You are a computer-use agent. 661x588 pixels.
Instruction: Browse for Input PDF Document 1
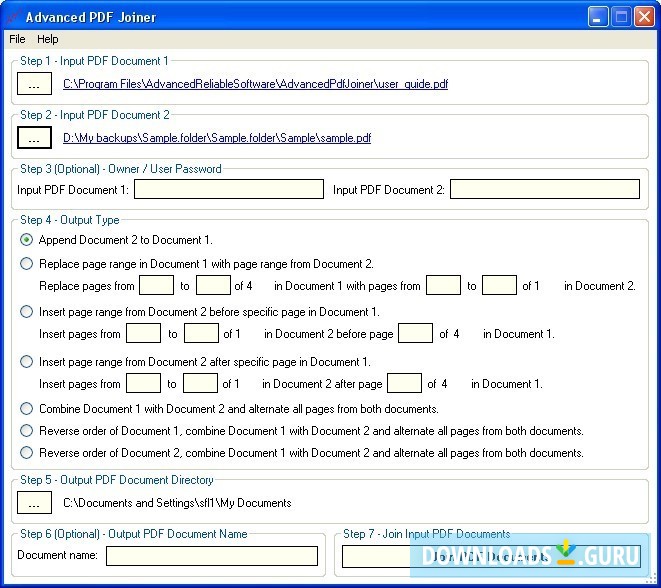coord(34,83)
